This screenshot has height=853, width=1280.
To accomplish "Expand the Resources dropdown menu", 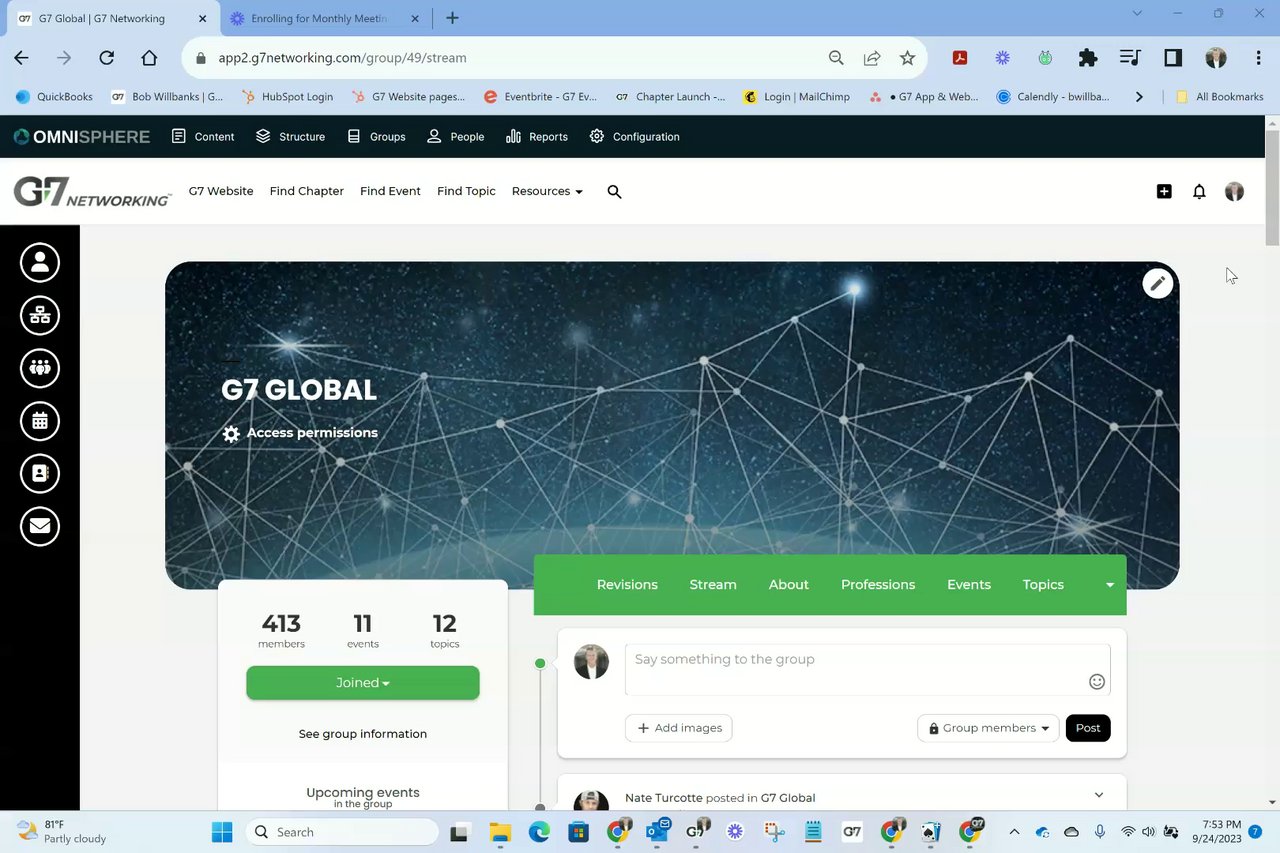I will pos(547,191).
